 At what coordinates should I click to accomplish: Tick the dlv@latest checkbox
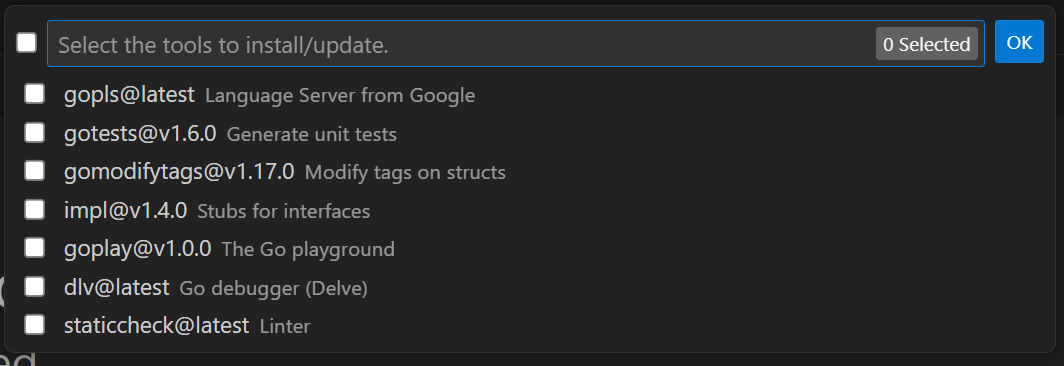[x=35, y=287]
